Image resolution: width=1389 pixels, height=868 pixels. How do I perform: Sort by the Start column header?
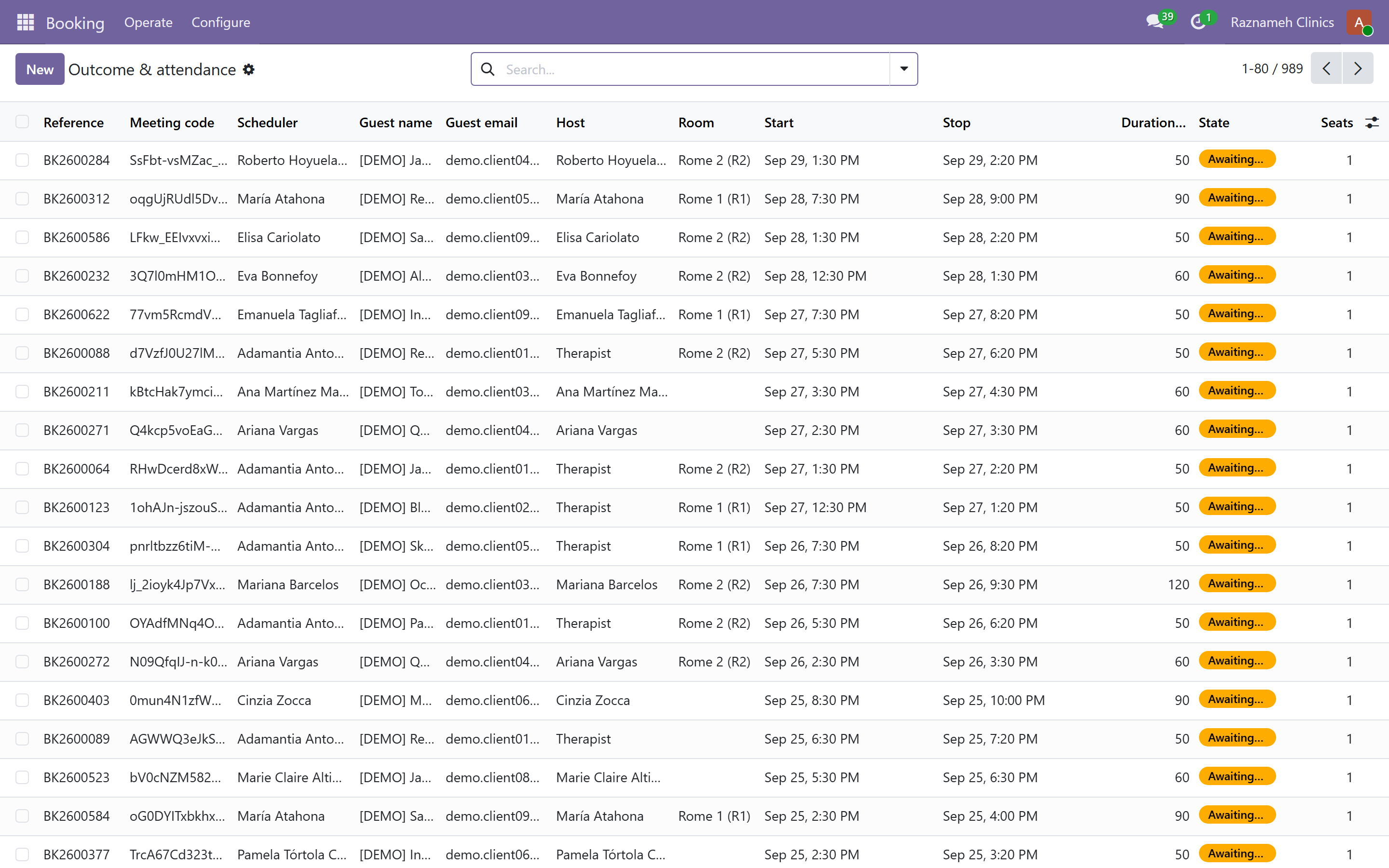point(779,122)
